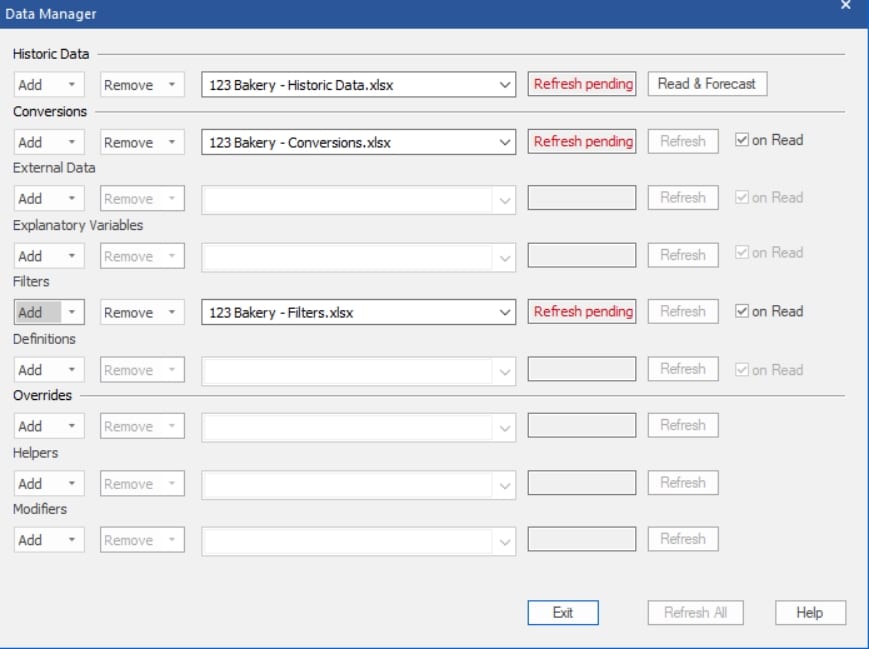Open the Filters file dropdown
The height and width of the screenshot is (649, 869).
point(505,311)
